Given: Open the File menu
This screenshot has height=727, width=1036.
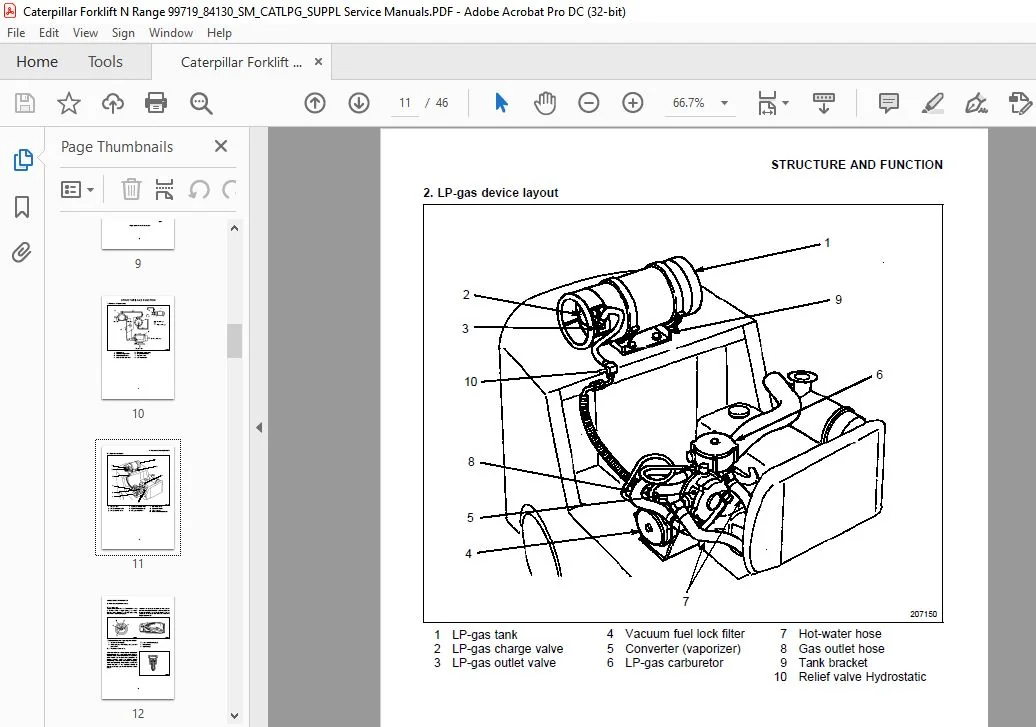Looking at the screenshot, I should (16, 32).
